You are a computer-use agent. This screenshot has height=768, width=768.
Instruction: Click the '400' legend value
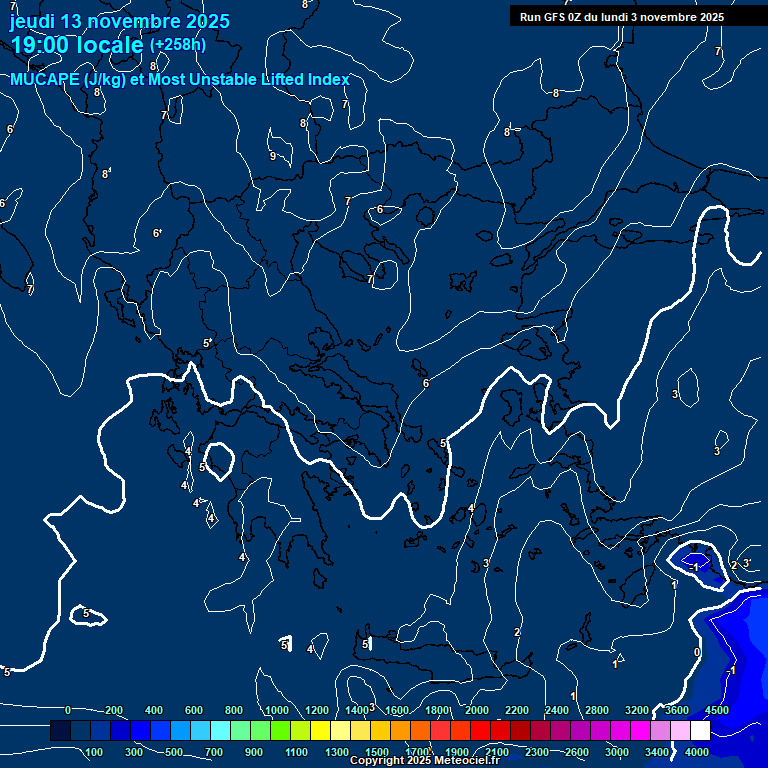(x=154, y=710)
